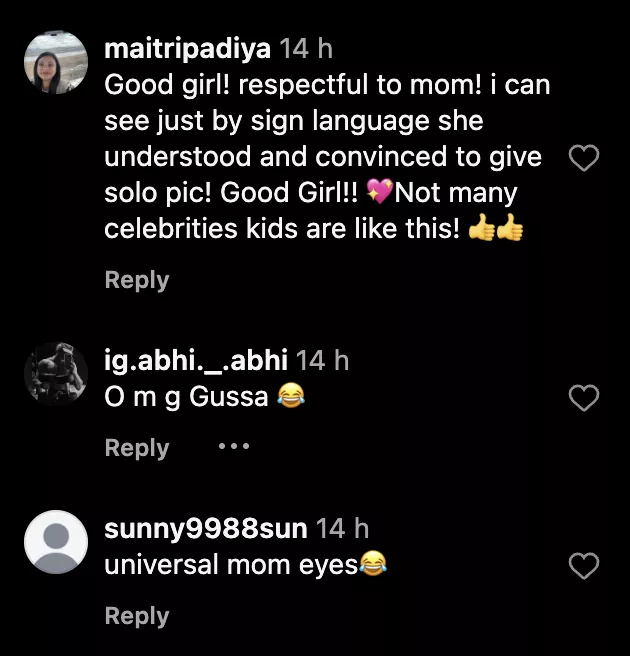Click the sparkling pink heart emoji

point(378,193)
